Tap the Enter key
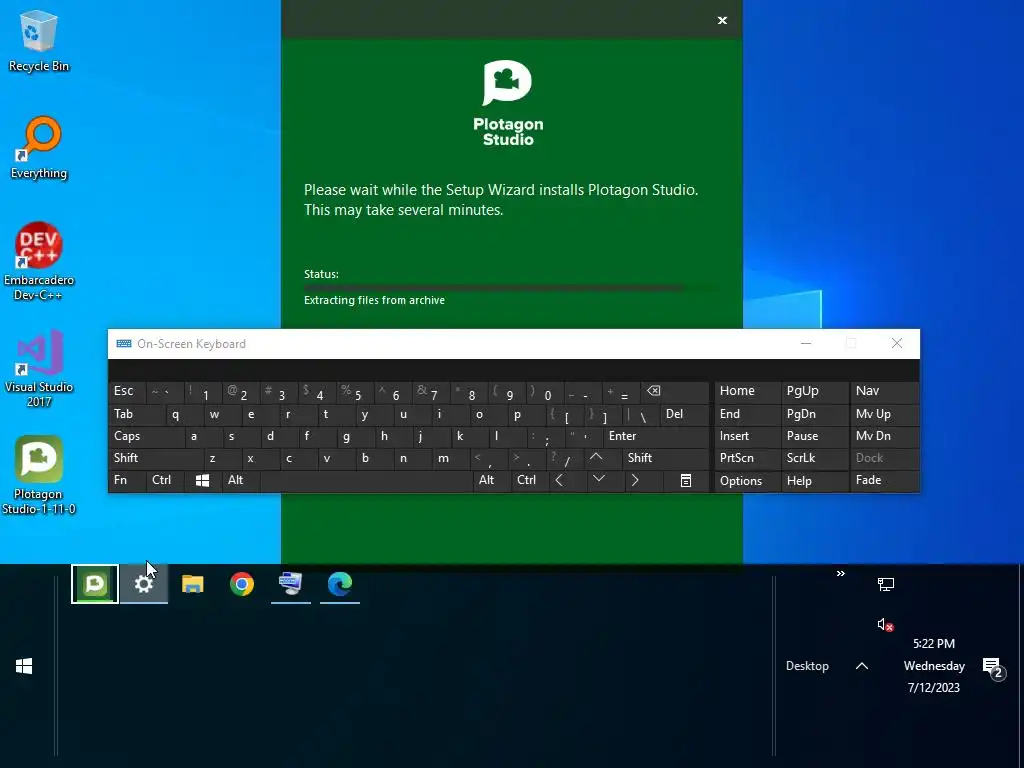 656,436
